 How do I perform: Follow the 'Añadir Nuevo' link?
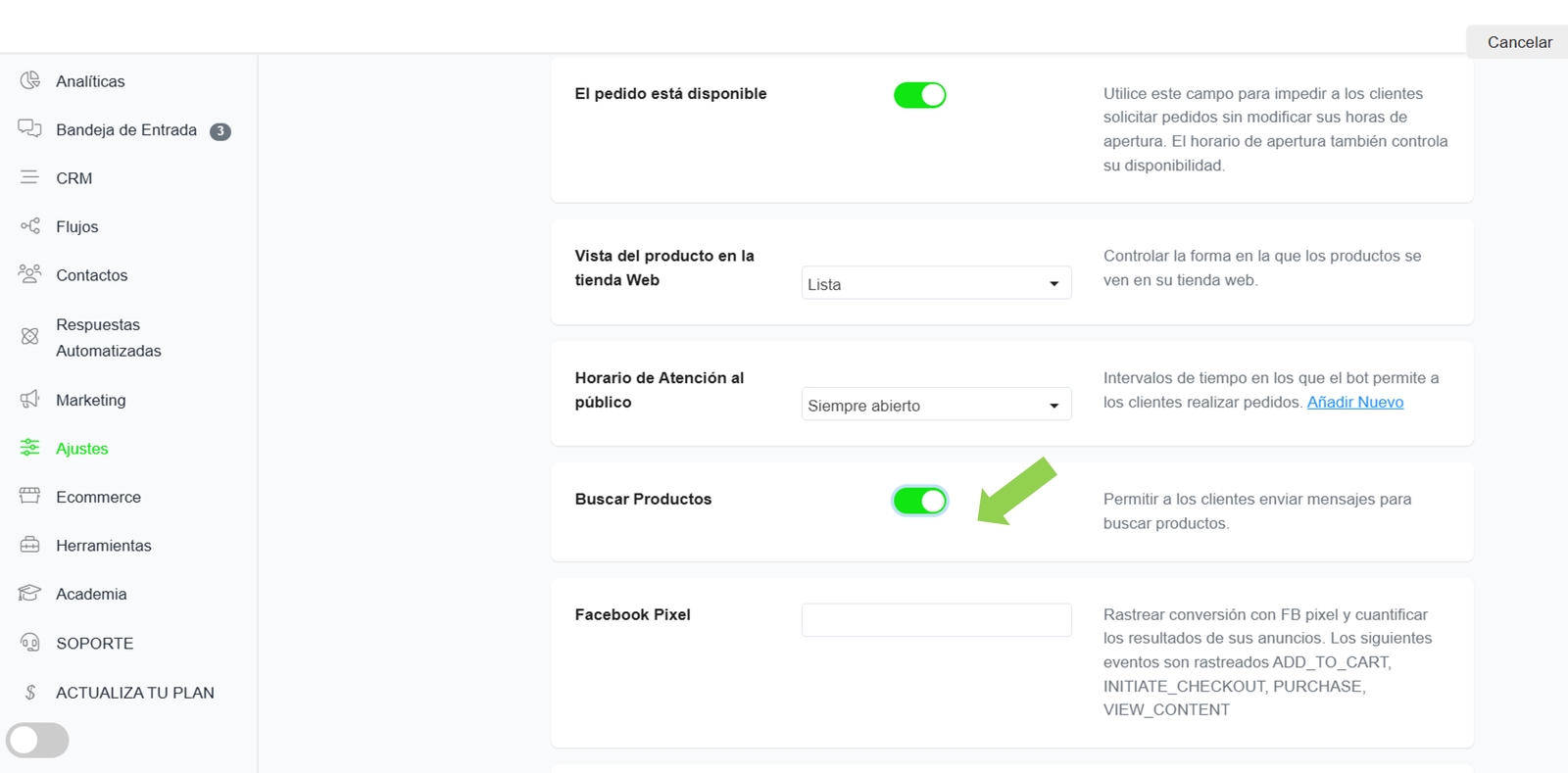click(x=1354, y=402)
